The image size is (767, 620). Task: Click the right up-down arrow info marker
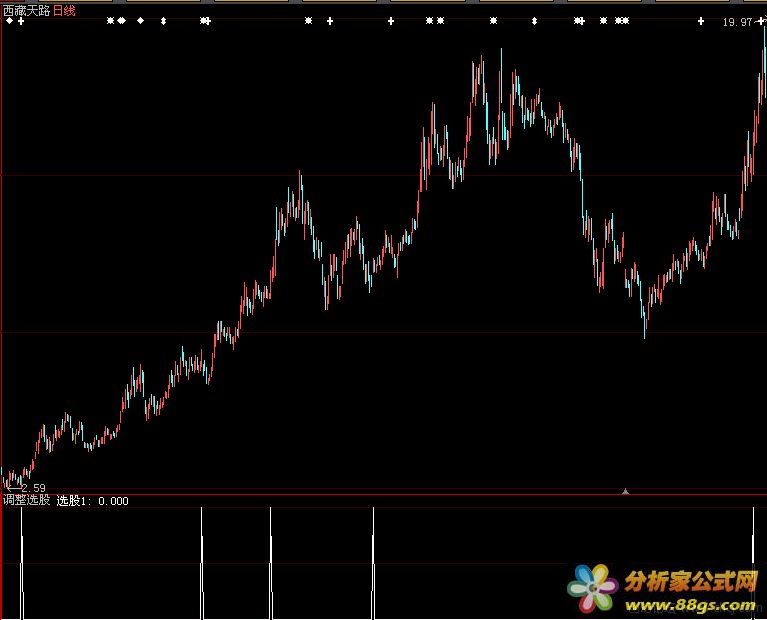click(x=534, y=21)
